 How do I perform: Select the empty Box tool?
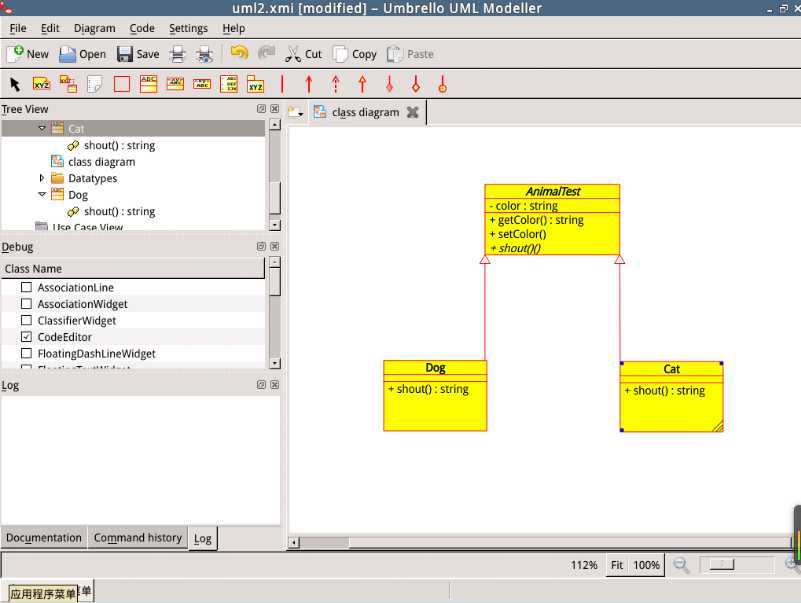[122, 84]
